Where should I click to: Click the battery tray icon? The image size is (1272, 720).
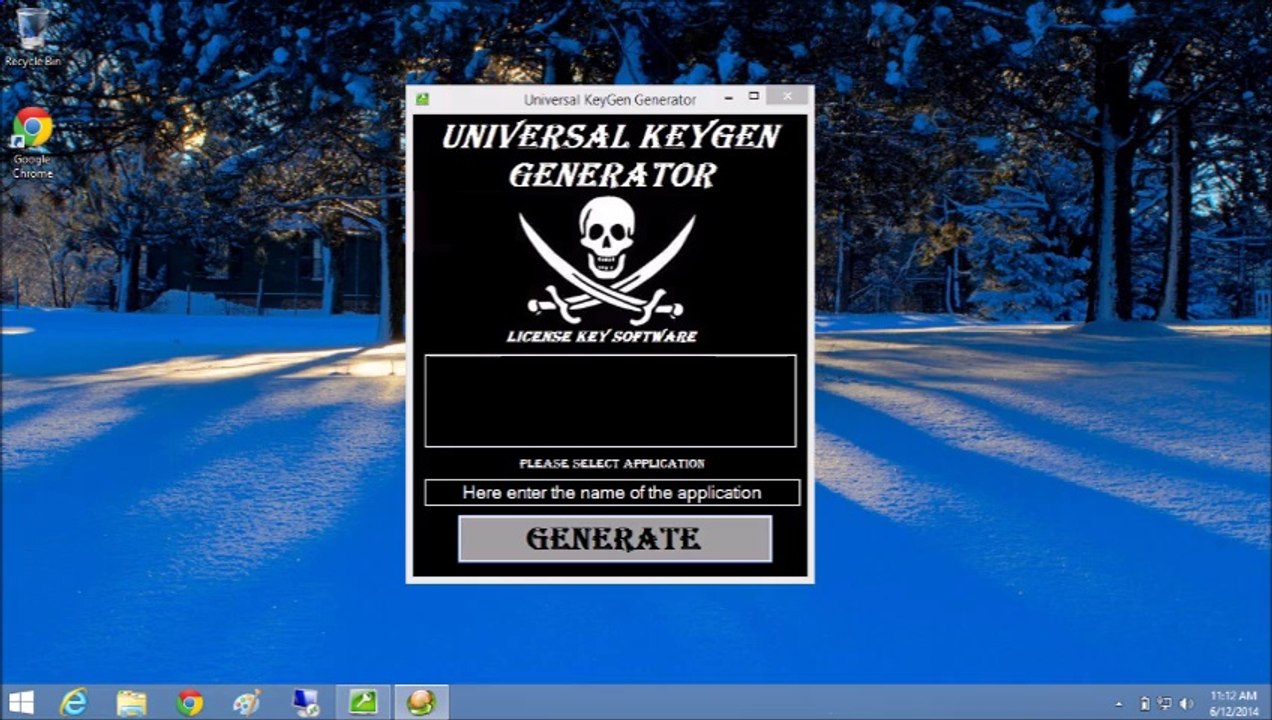1145,704
